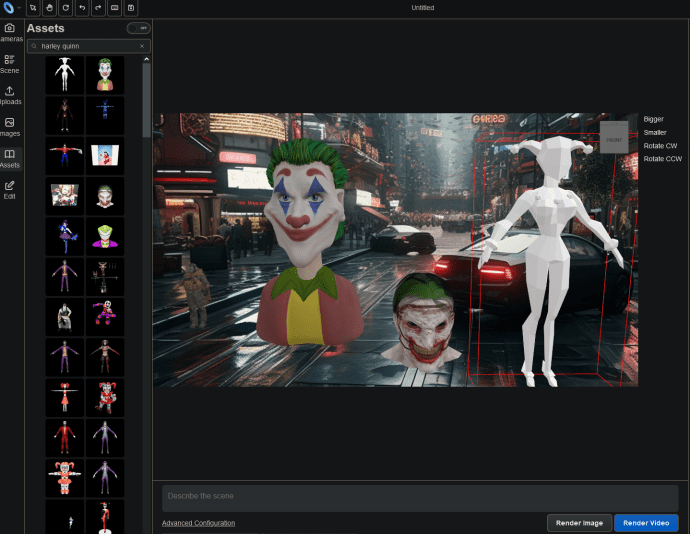Redo the last undone action
The height and width of the screenshot is (534, 690).
pyautogui.click(x=98, y=8)
